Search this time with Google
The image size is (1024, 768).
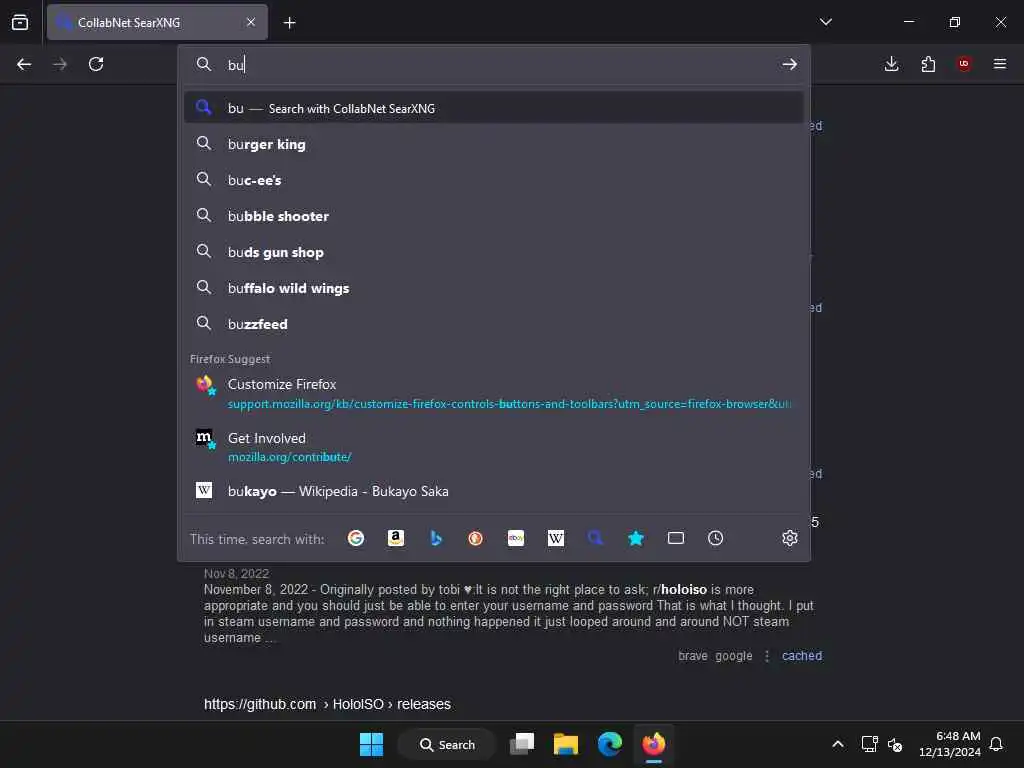tap(356, 538)
